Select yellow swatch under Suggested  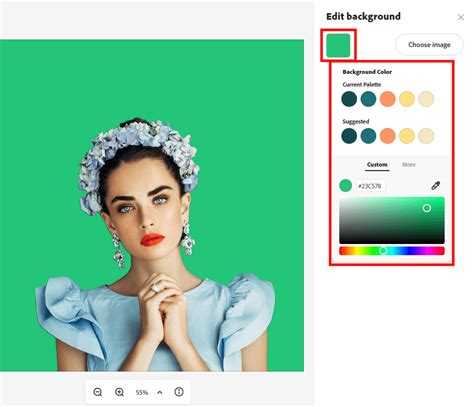point(407,136)
